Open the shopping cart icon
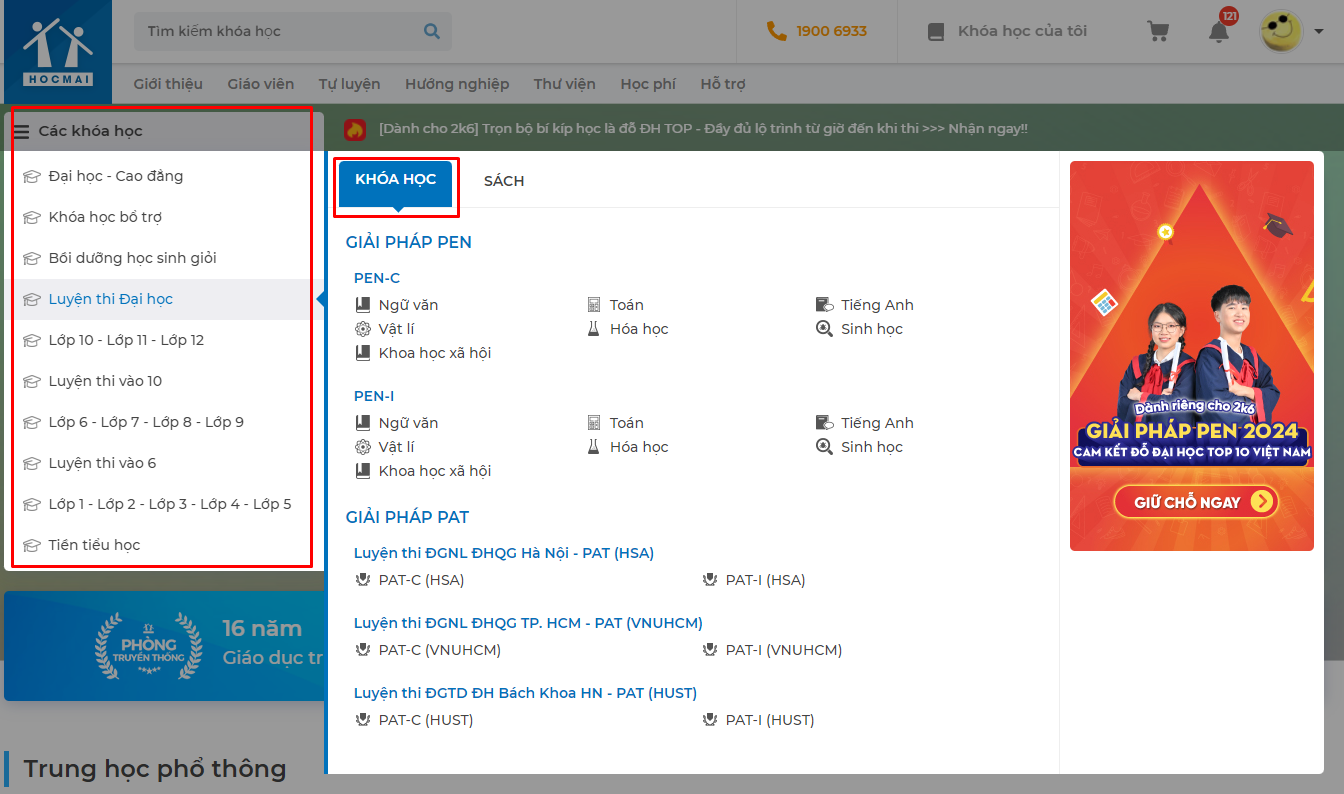The width and height of the screenshot is (1344, 794). tap(1158, 31)
